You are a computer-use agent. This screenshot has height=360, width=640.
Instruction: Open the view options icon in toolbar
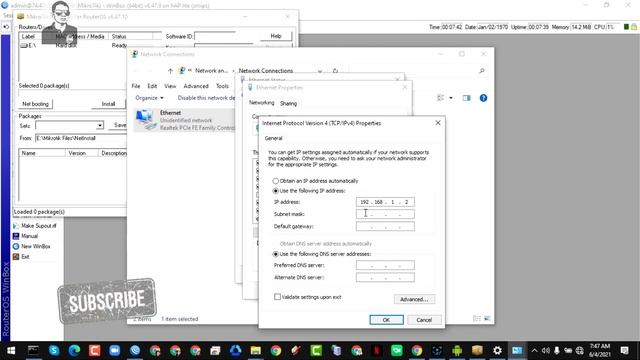tap(441, 98)
